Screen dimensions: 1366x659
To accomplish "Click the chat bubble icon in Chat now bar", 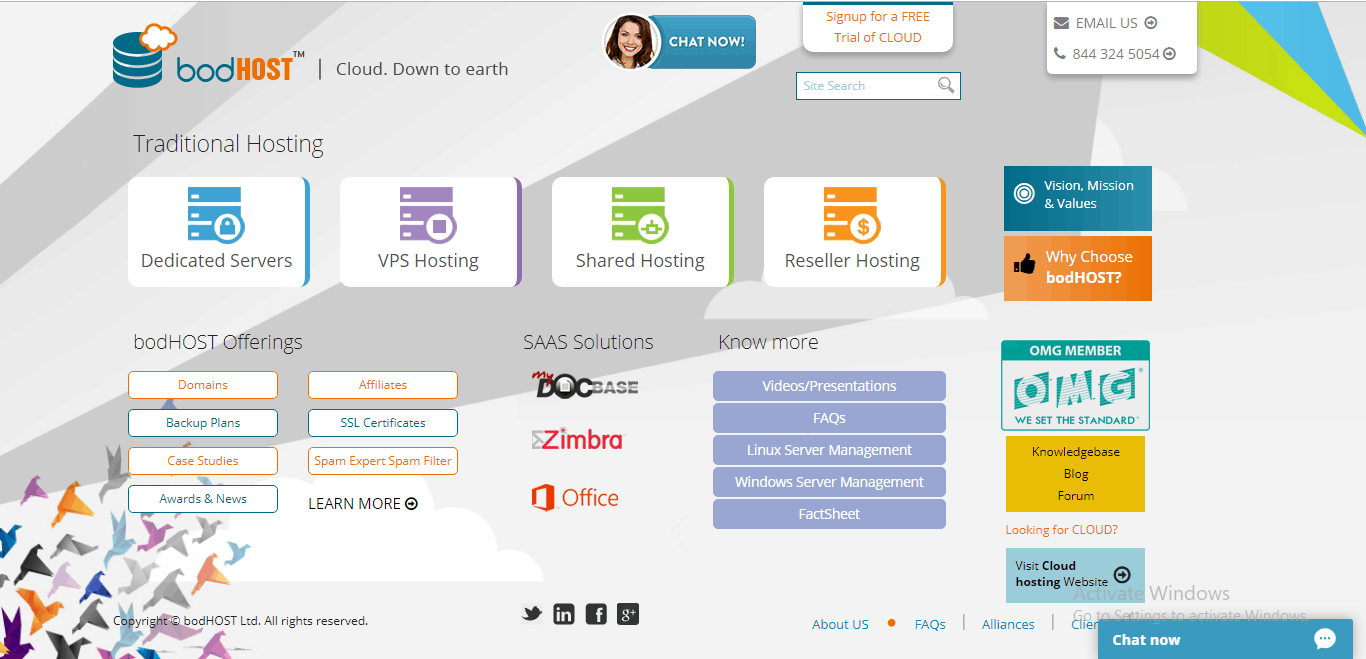I will (1325, 640).
